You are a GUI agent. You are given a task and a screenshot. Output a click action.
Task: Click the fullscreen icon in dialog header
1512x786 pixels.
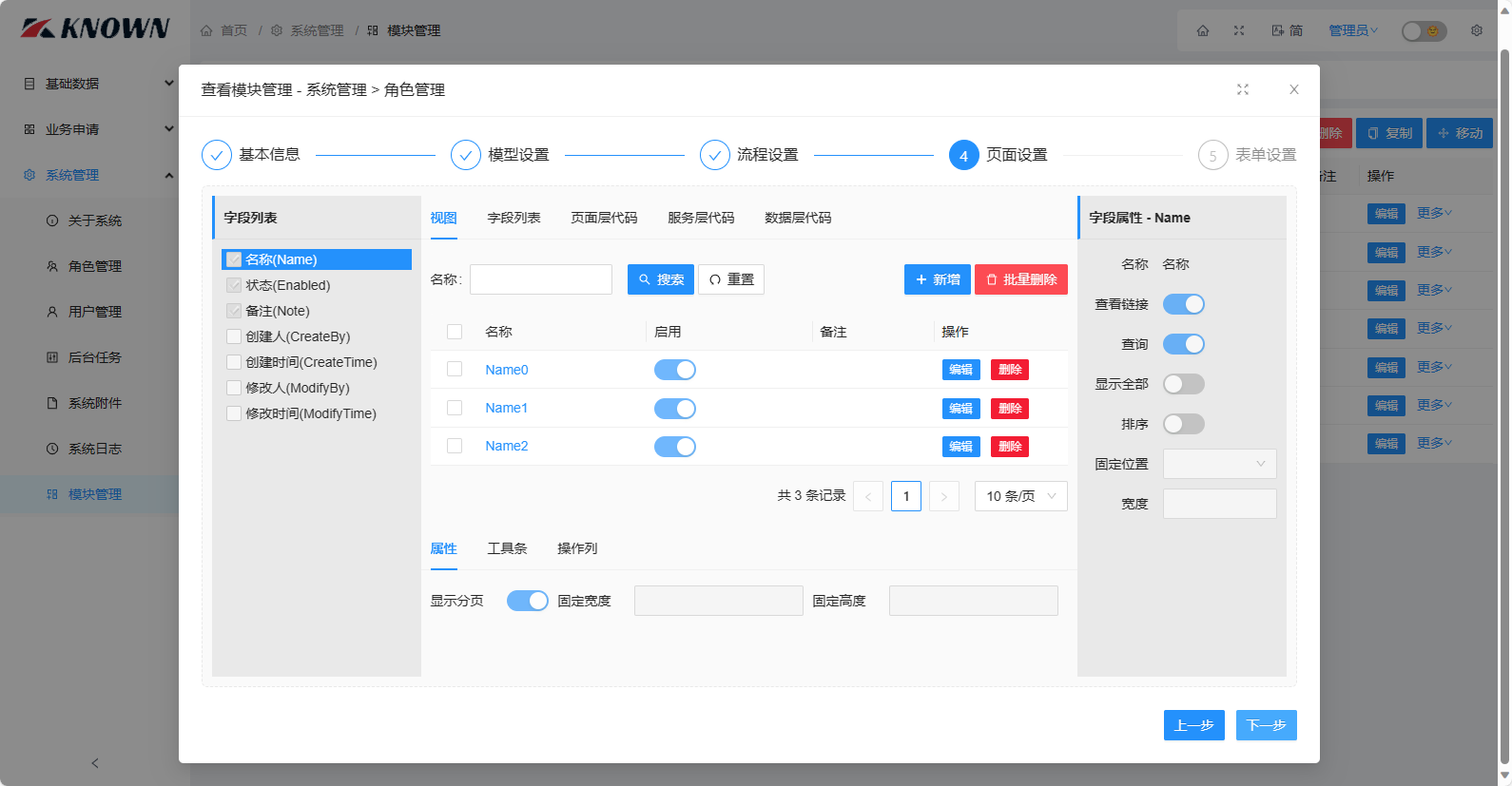1242,89
